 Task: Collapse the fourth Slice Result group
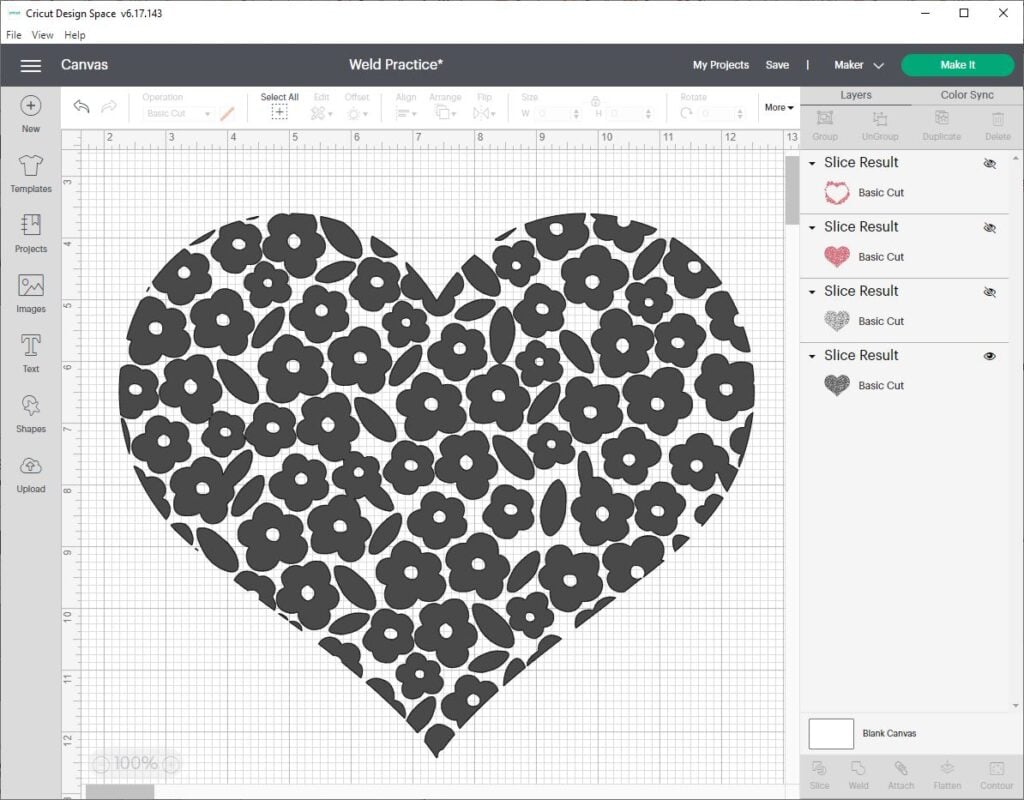coord(812,356)
